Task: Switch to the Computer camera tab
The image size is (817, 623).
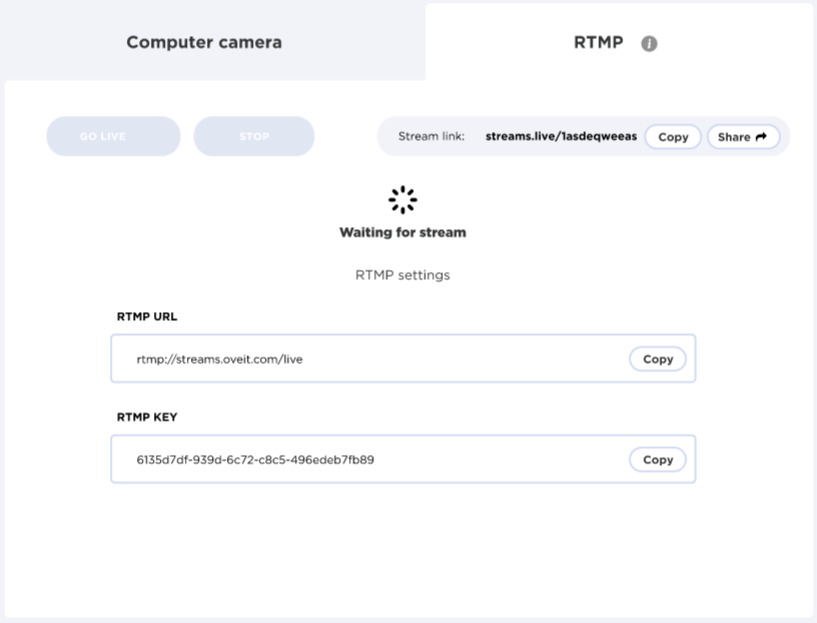Action: click(x=204, y=43)
